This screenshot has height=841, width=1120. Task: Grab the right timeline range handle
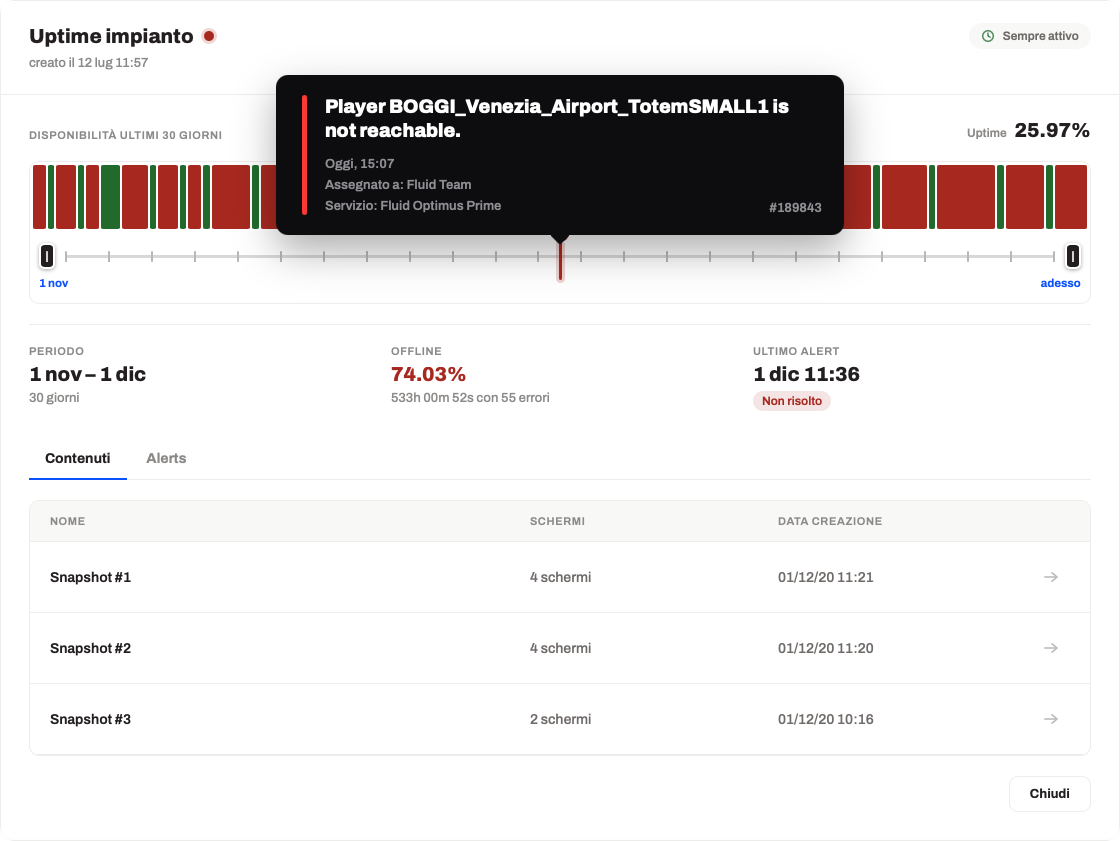(x=1072, y=256)
